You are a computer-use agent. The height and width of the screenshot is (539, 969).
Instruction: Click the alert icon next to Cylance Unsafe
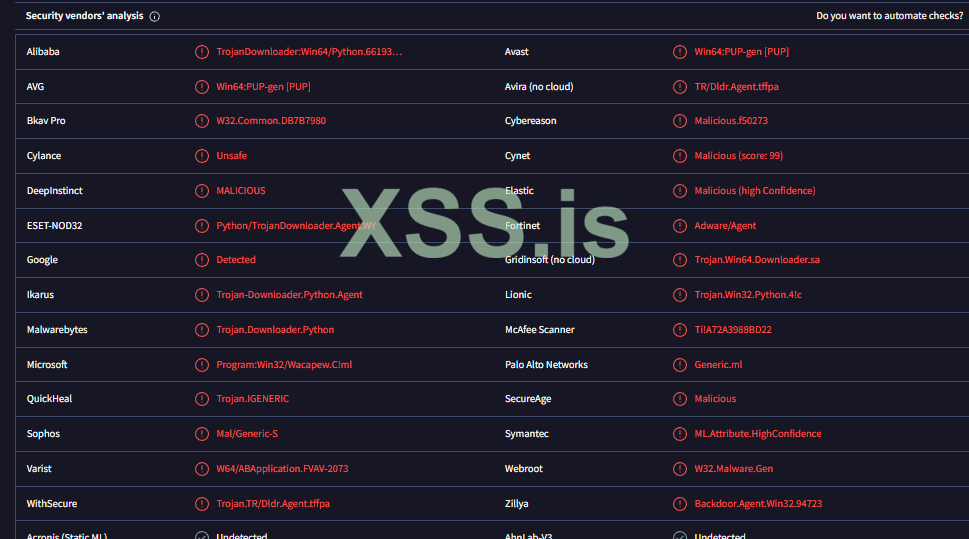tap(201, 156)
